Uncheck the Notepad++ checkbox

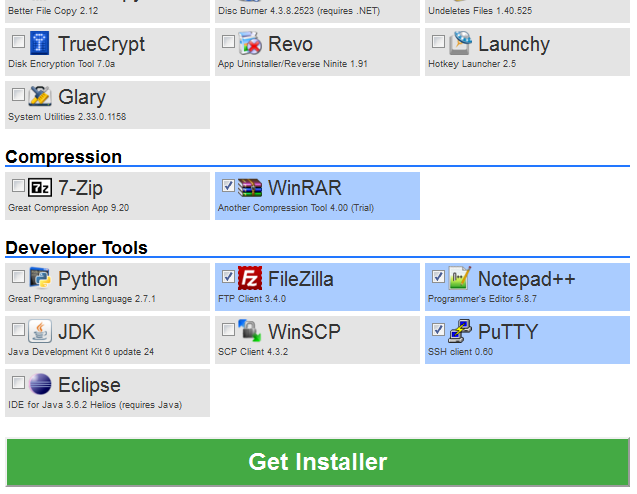[x=438, y=277]
